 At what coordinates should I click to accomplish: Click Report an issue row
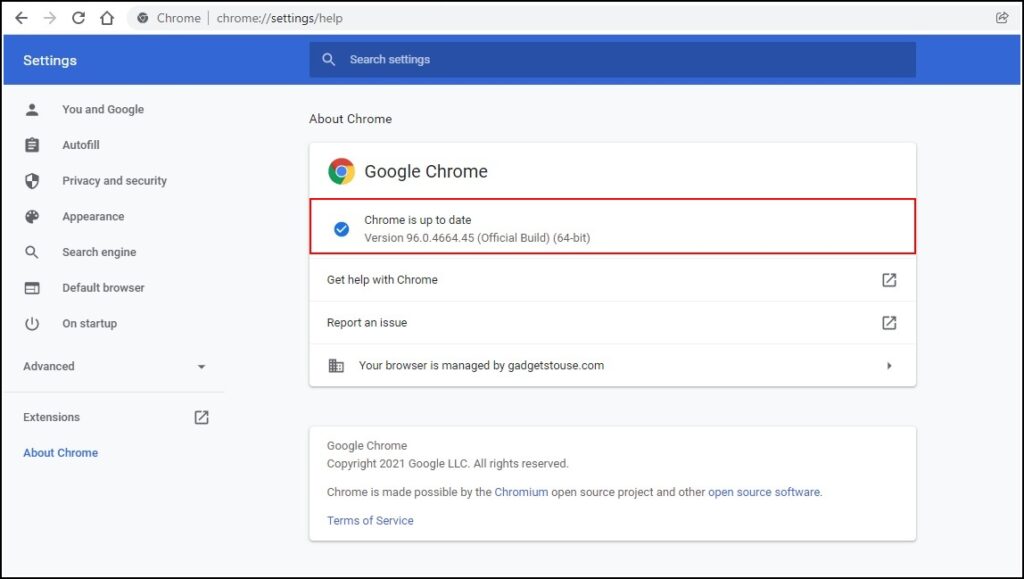[613, 322]
